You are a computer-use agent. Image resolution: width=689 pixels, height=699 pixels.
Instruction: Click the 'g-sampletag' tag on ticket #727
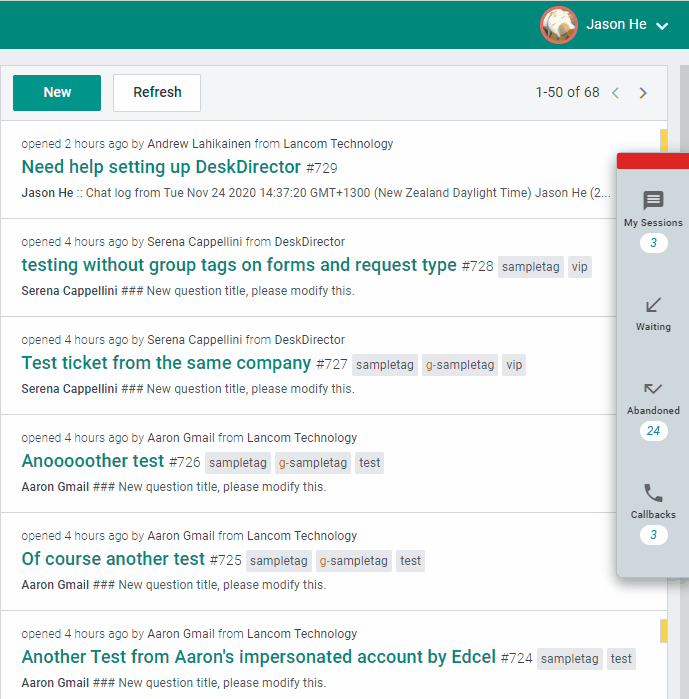tap(460, 365)
